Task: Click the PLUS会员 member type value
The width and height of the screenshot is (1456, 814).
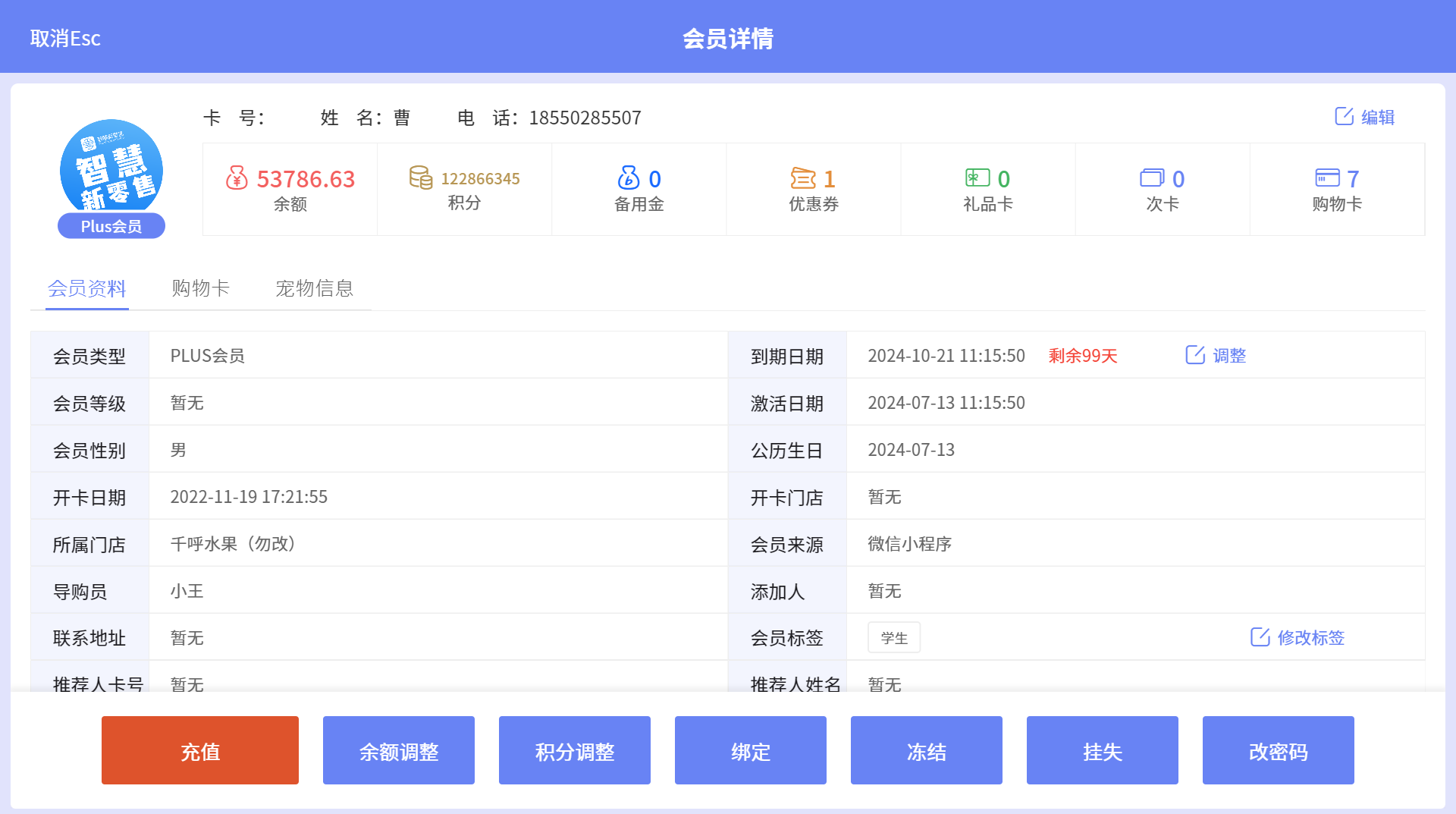Action: 207,356
